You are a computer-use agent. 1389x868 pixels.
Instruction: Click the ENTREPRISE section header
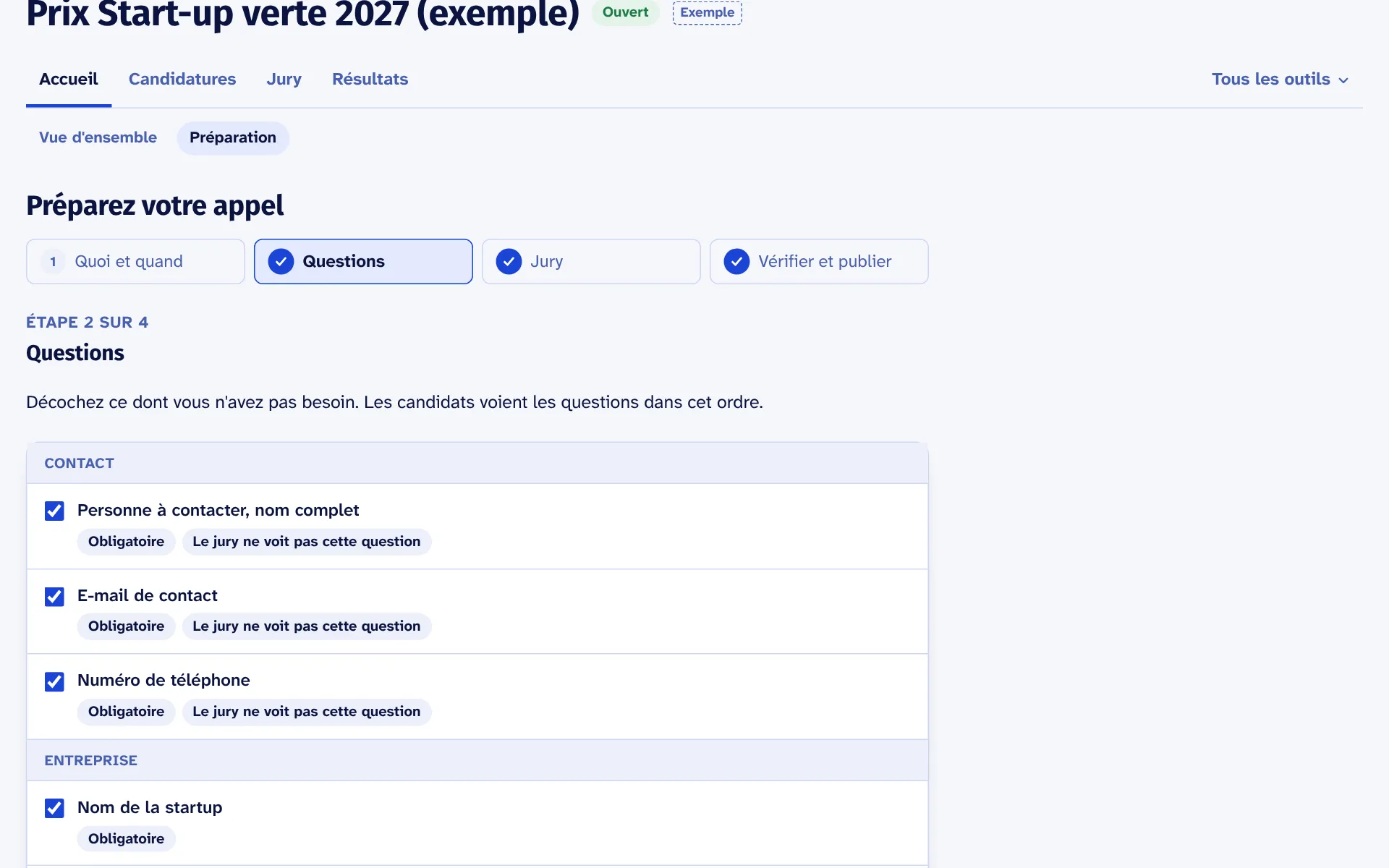pos(477,760)
